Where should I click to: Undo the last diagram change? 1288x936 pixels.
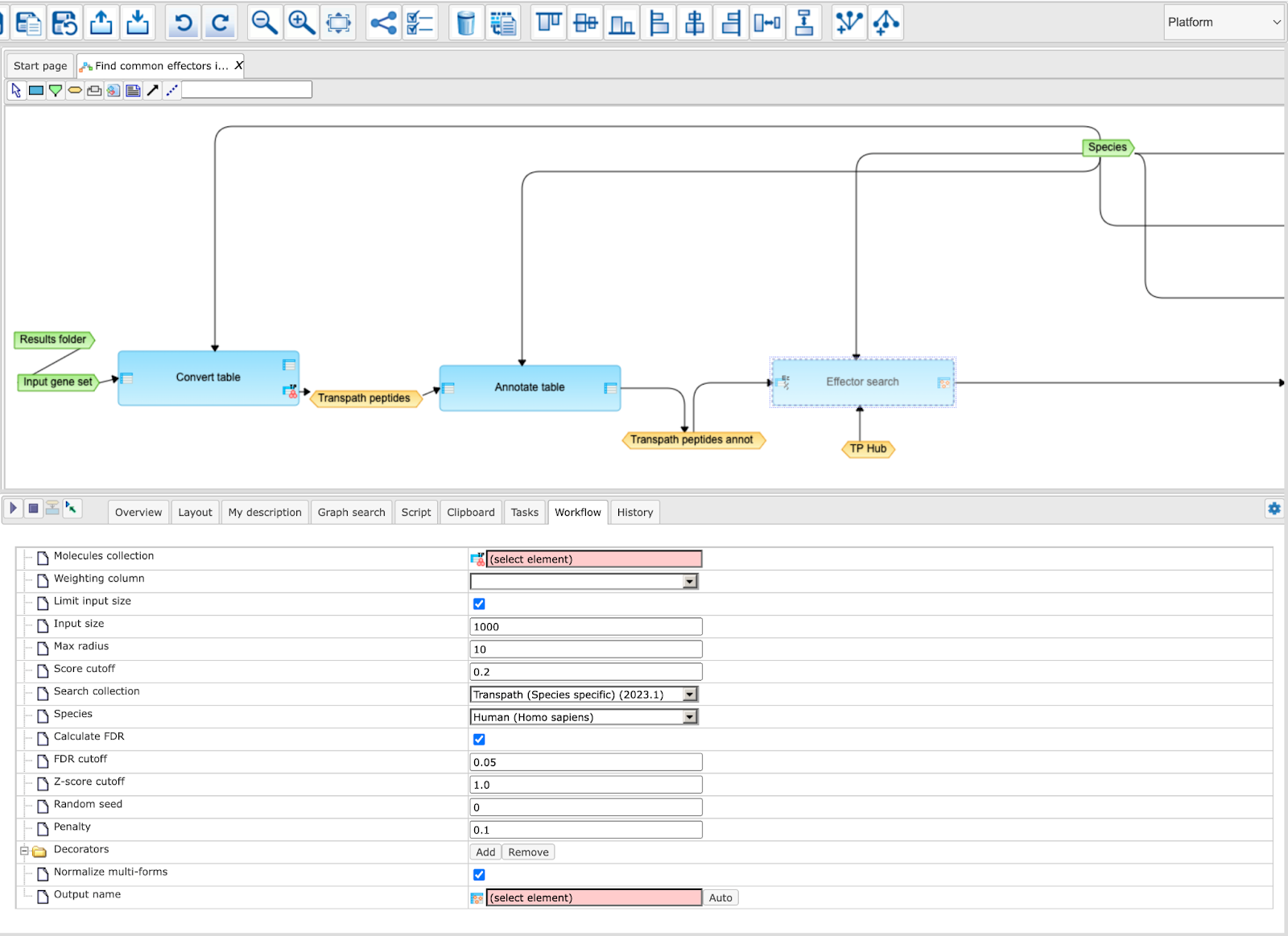tap(184, 23)
